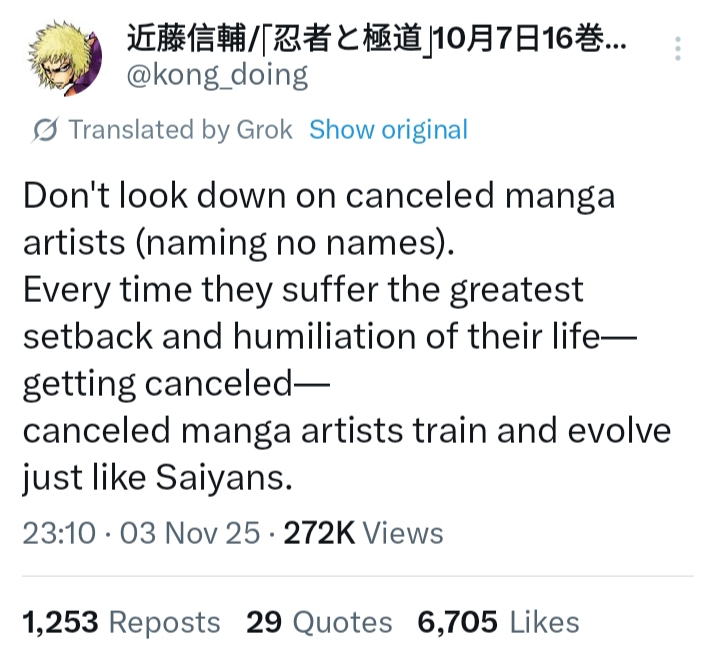View the 272K Views analytics
Screen dimensions: 716x652
pyautogui.click(x=363, y=532)
